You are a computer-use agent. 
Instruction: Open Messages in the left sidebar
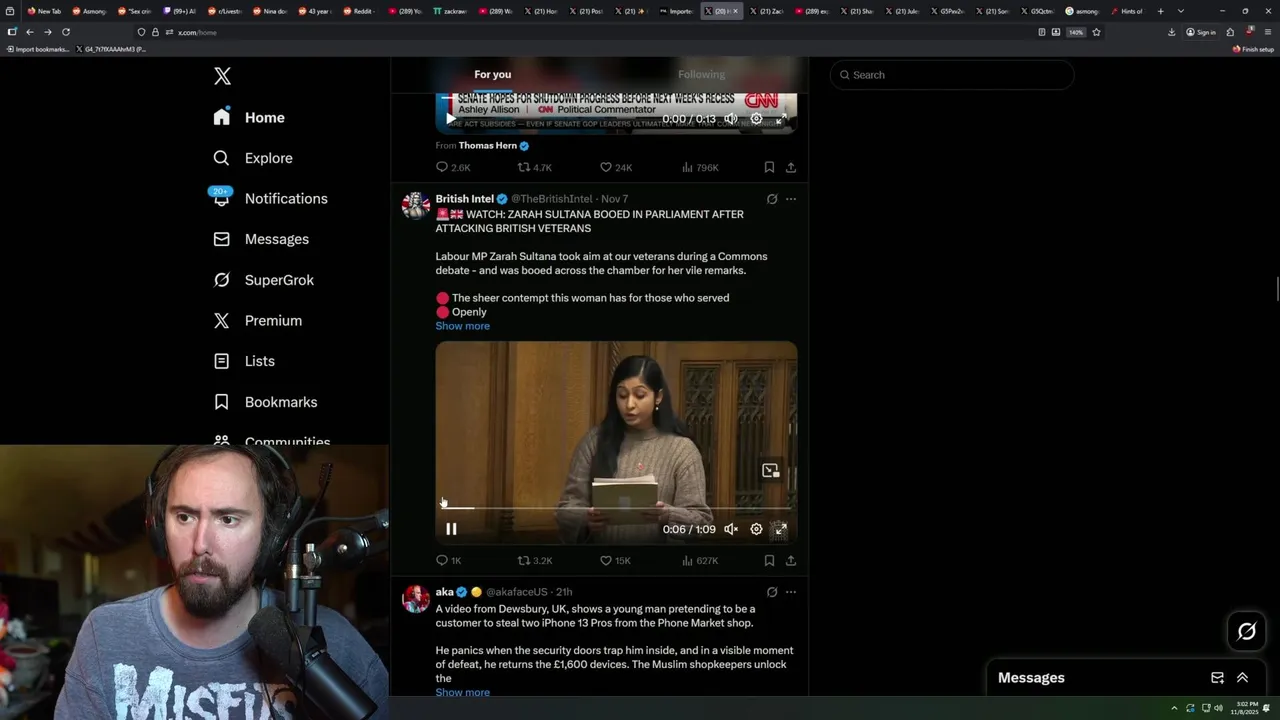coord(261,239)
